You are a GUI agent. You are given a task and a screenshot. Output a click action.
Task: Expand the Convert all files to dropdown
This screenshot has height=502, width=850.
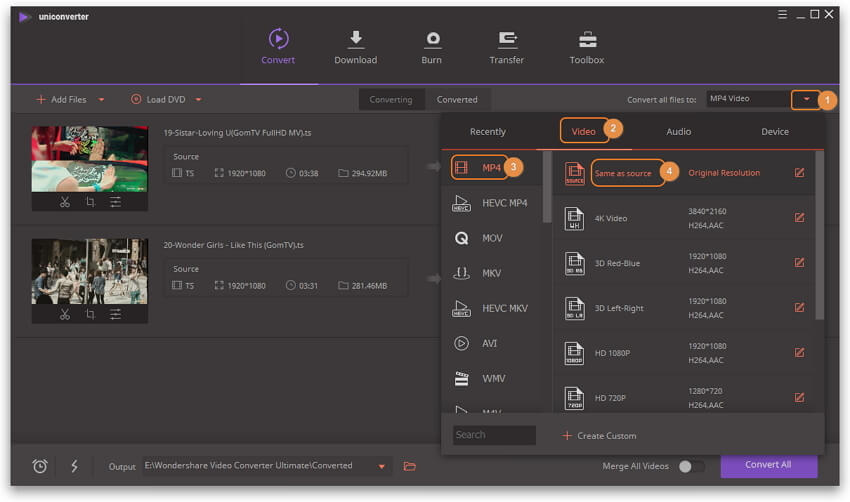805,99
